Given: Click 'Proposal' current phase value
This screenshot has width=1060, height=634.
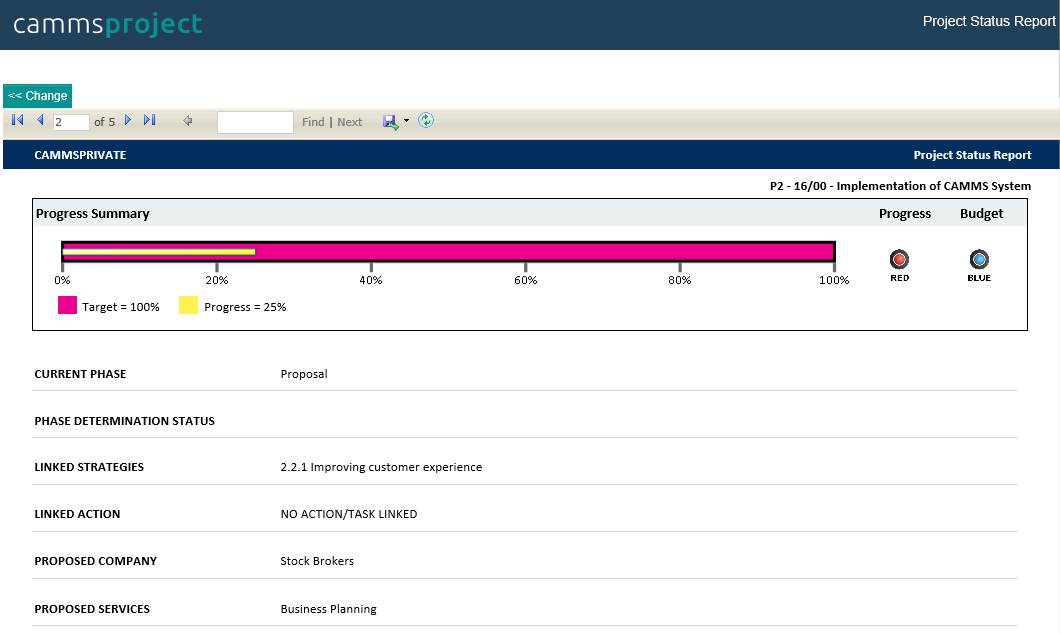Looking at the screenshot, I should (304, 374).
